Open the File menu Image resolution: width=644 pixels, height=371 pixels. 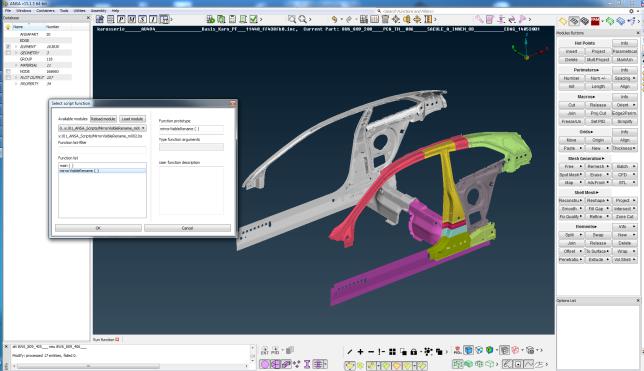(8, 11)
